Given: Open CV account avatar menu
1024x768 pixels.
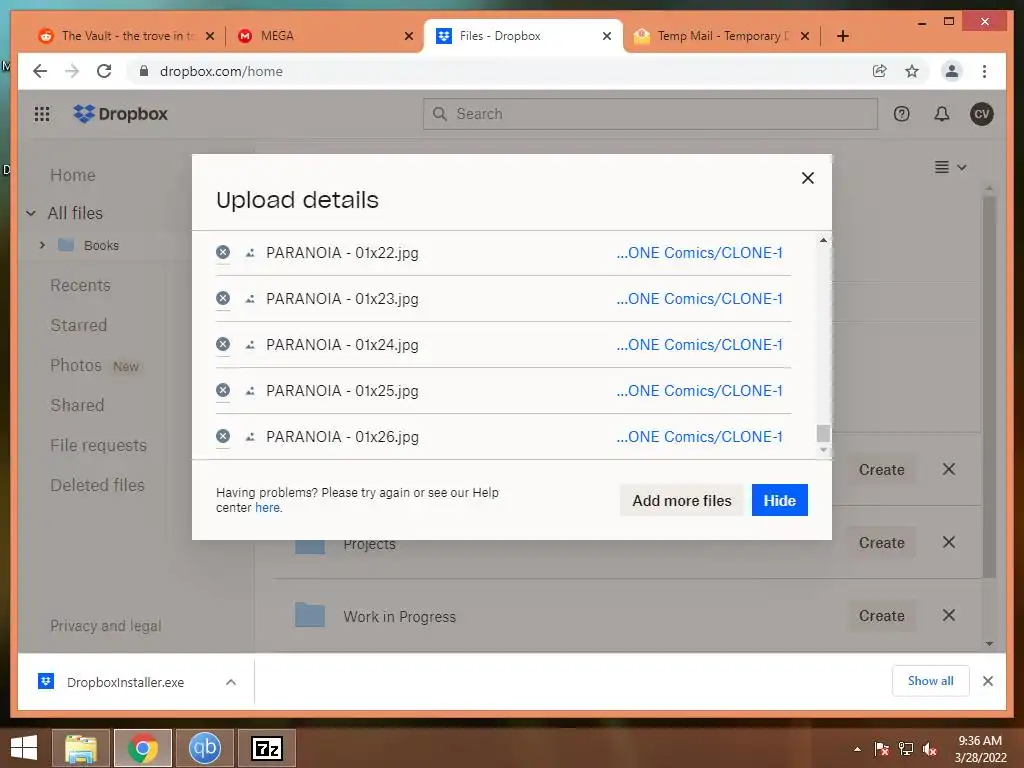Looking at the screenshot, I should [x=981, y=114].
